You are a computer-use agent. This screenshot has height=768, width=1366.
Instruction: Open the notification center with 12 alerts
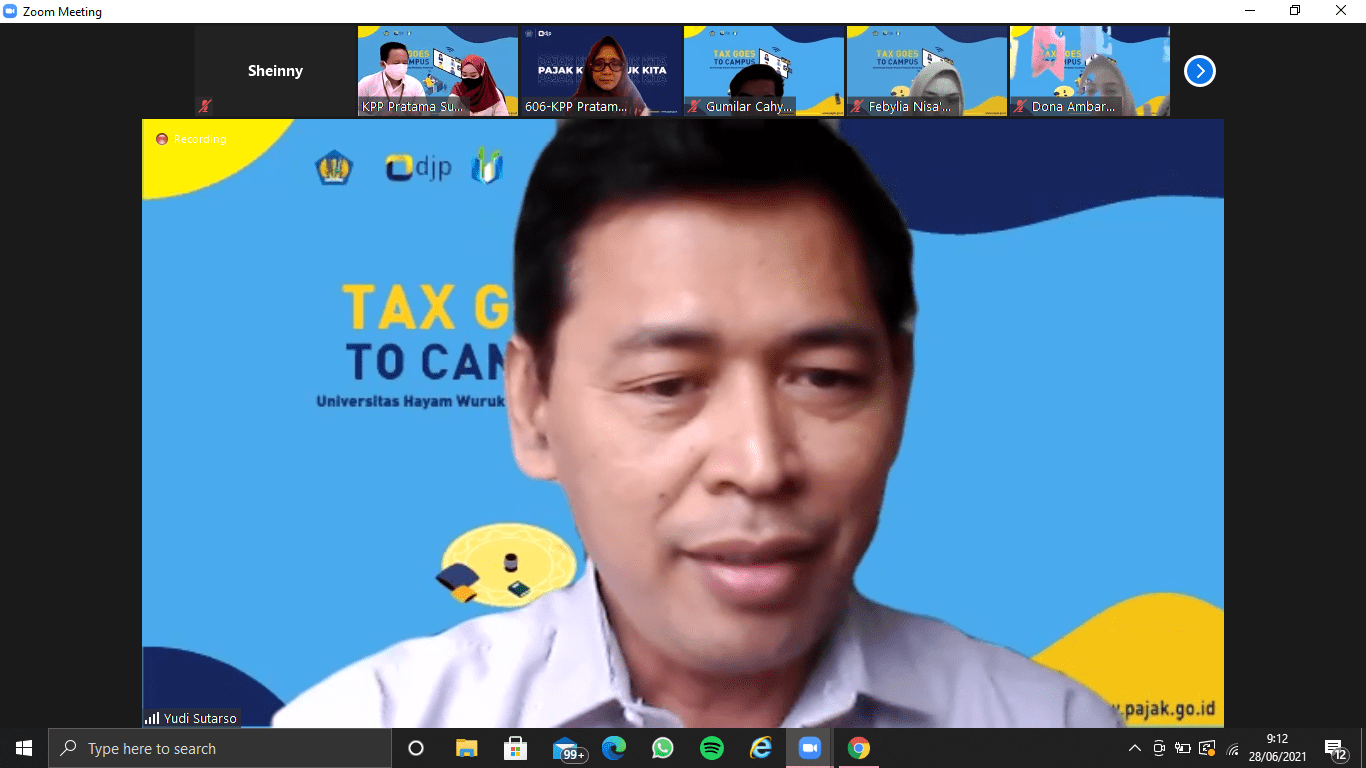1334,748
